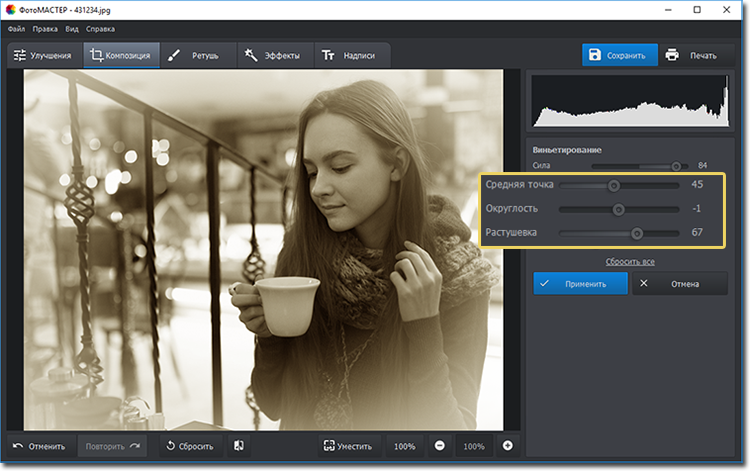Click the Печать print button
Screen dimensions: 750x471
(x=691, y=55)
